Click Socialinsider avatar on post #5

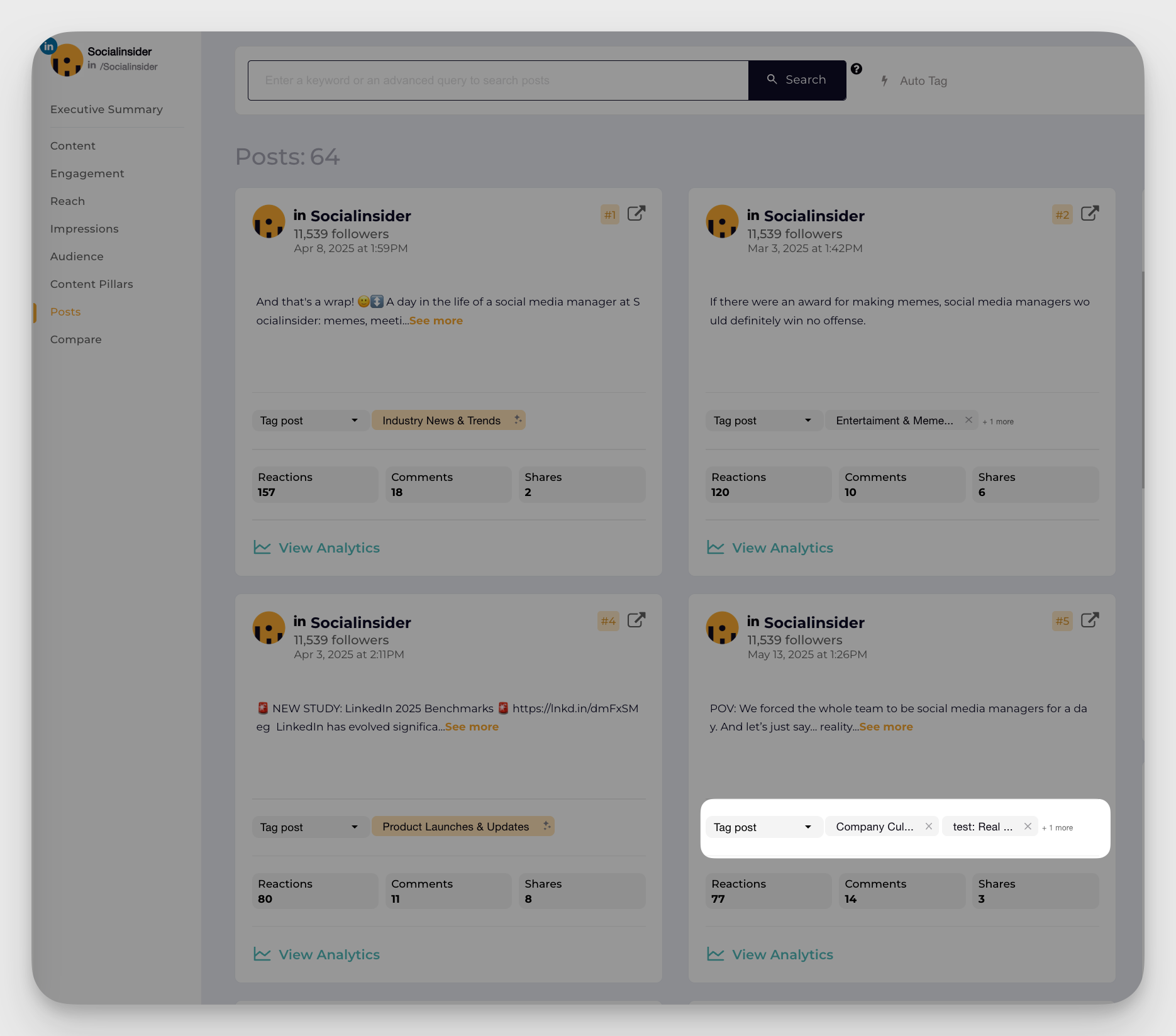723,628
